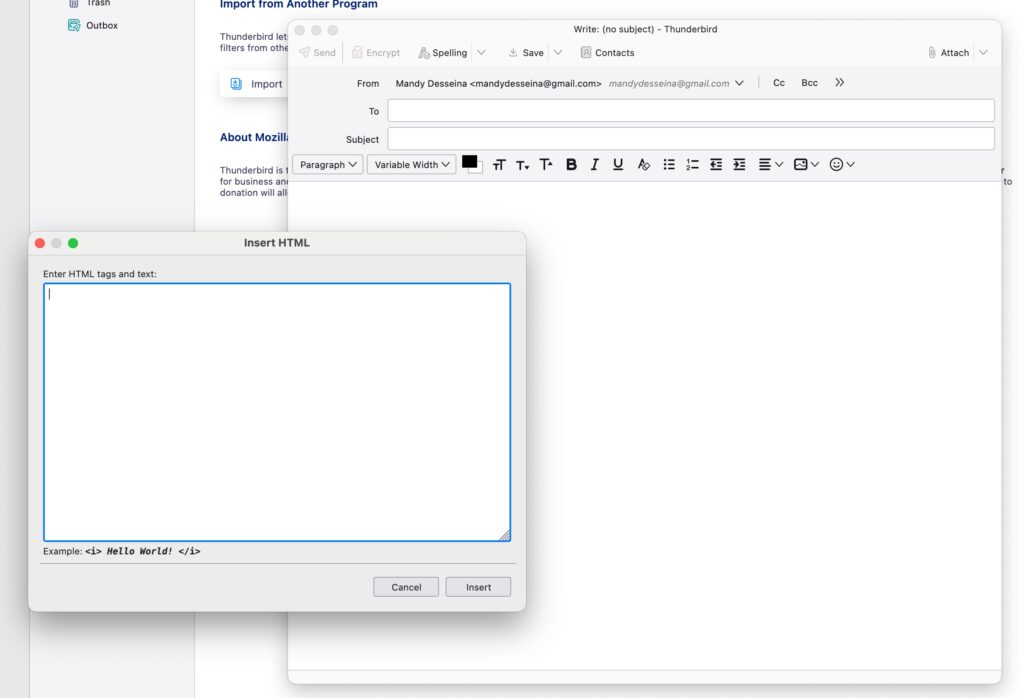Outdent text icon
The height and width of the screenshot is (698, 1024).
716,165
